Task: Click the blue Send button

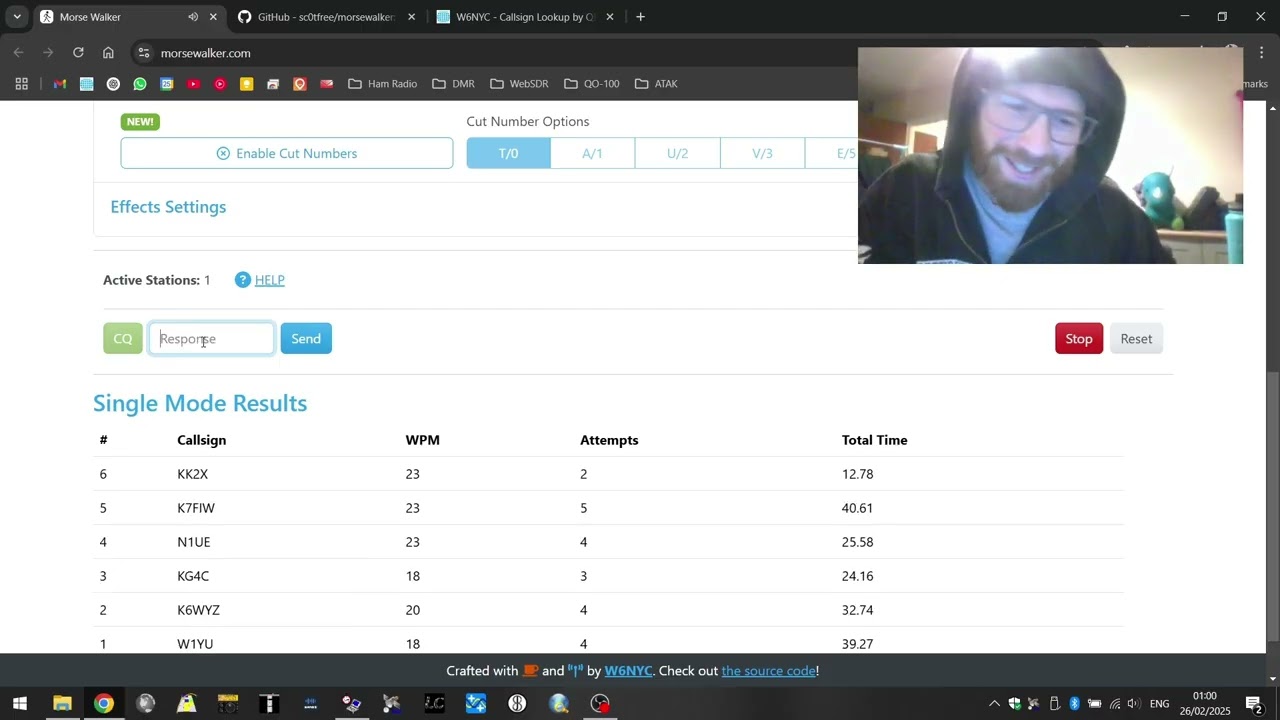Action: click(x=306, y=338)
